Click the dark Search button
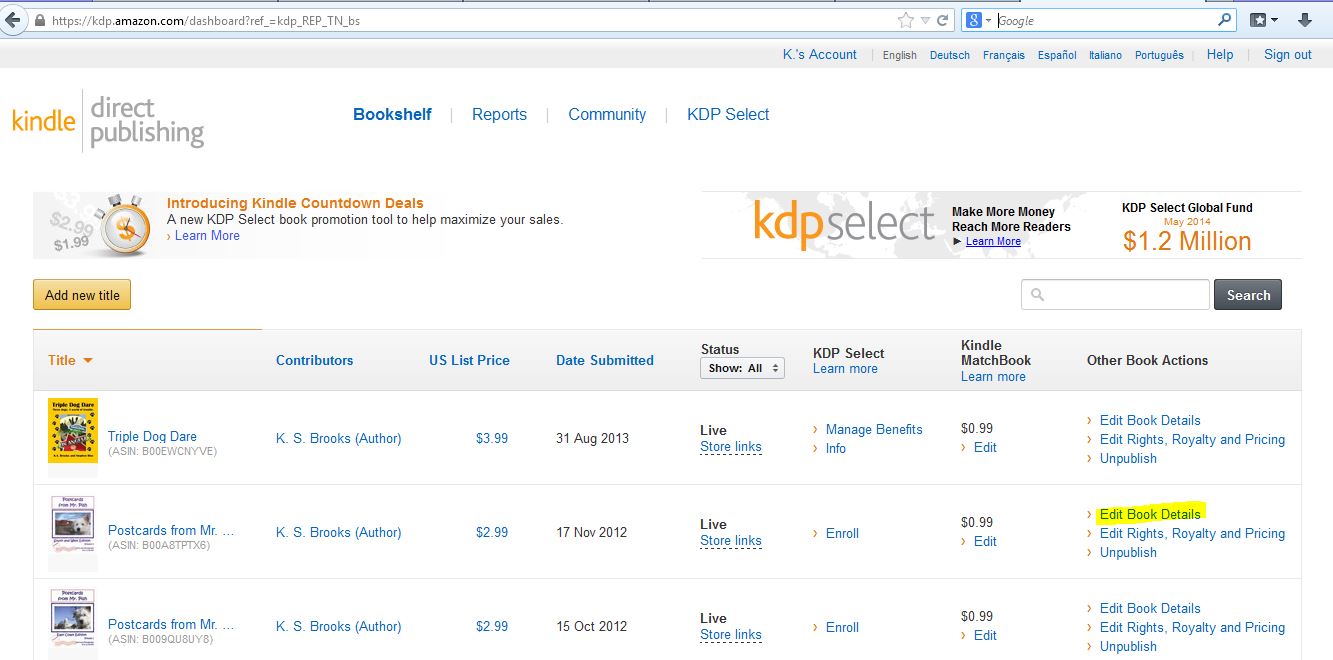Viewport: 1333px width, 660px height. (1248, 295)
